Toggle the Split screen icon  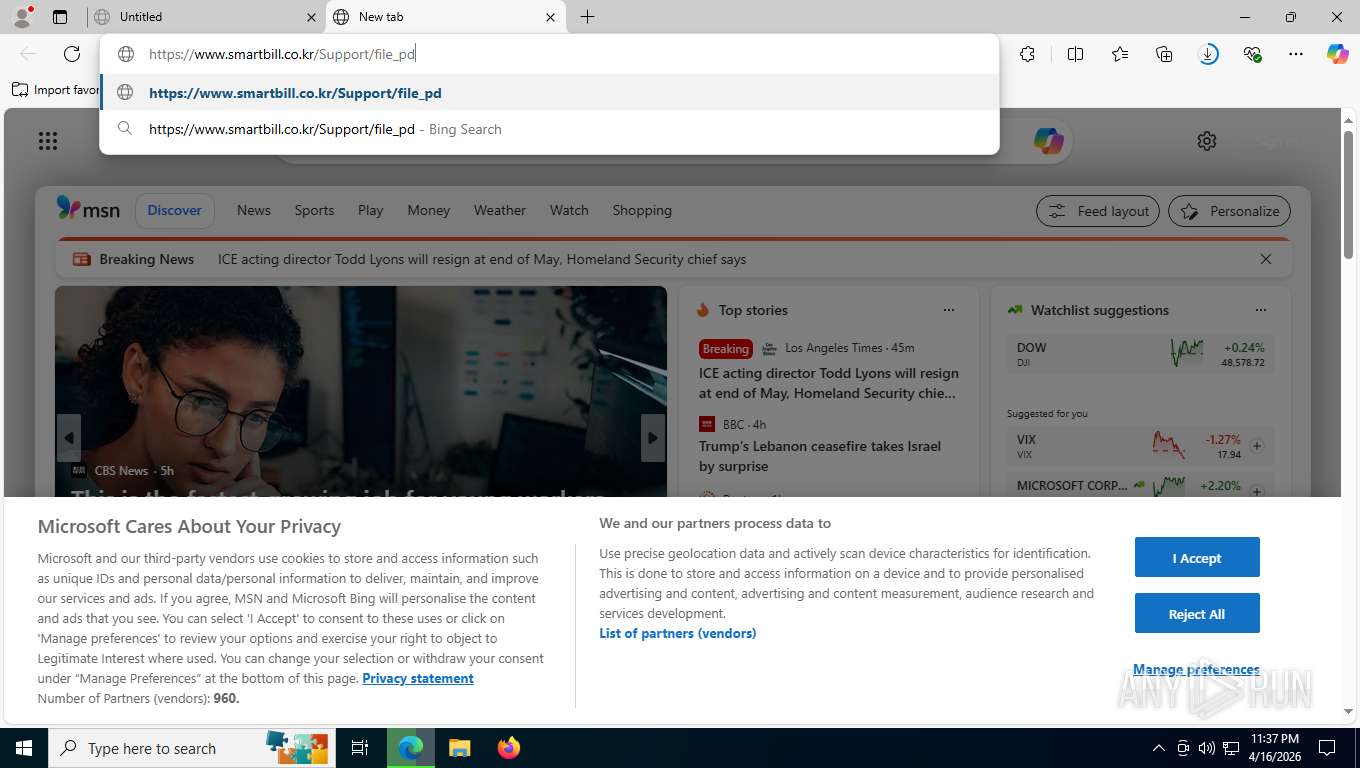coord(1075,54)
